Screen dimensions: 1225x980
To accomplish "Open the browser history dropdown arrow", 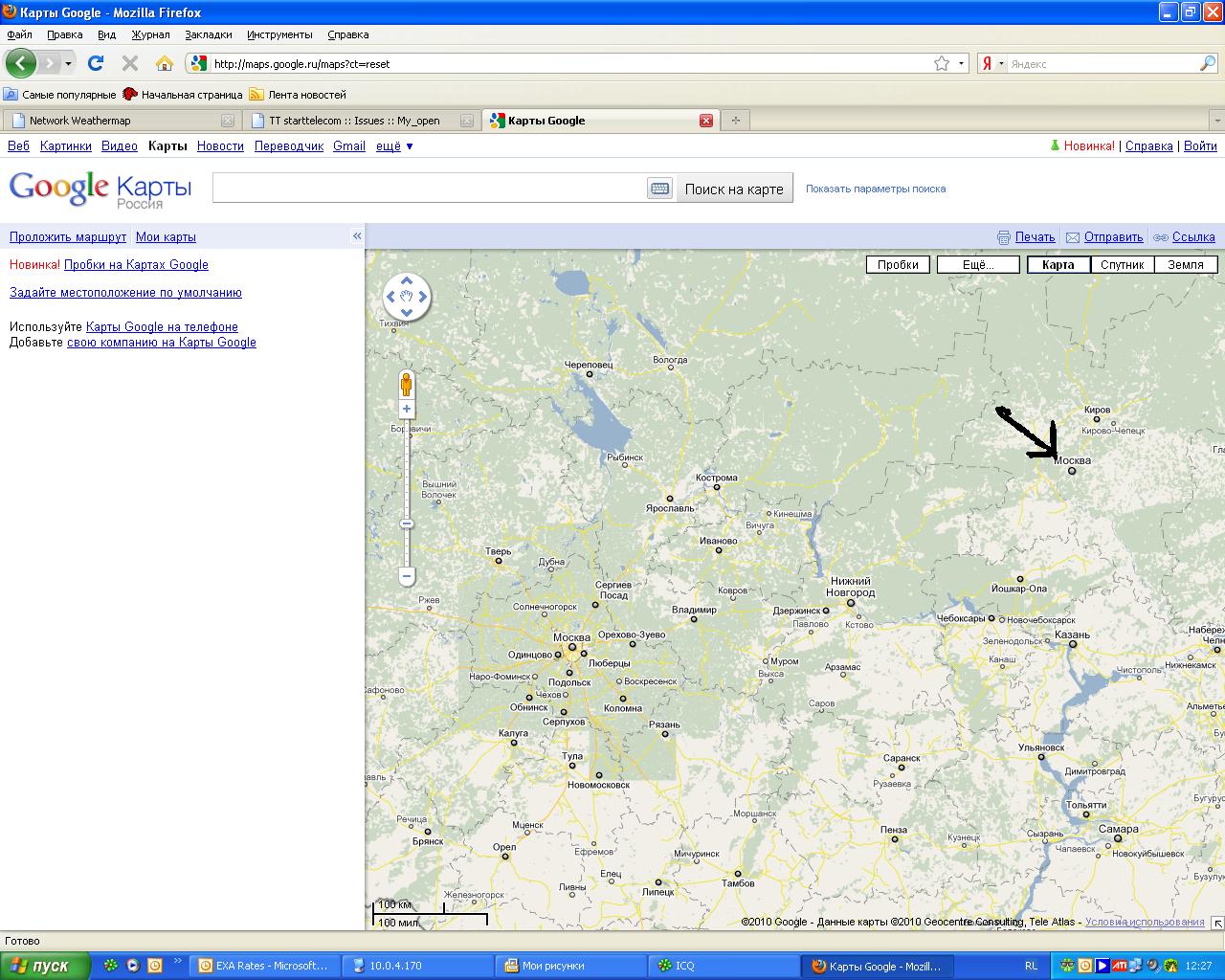I will (x=68, y=64).
